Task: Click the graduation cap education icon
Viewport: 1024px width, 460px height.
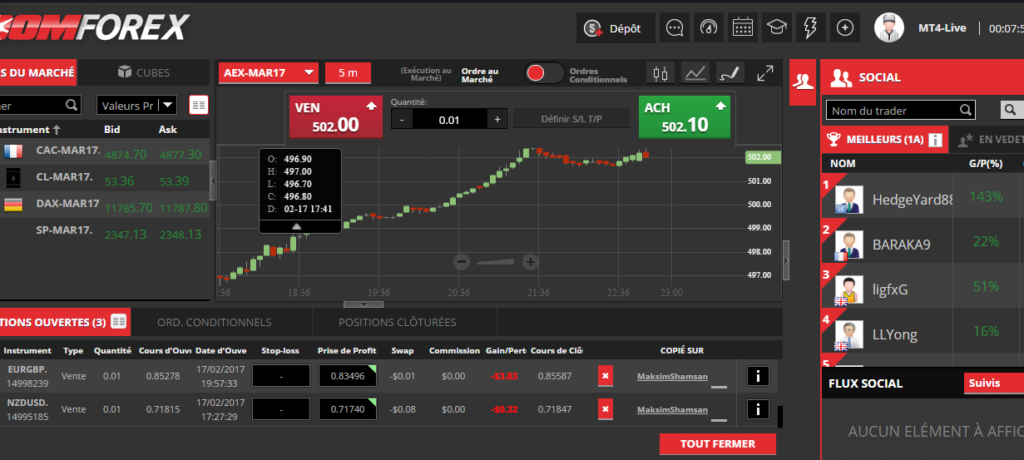Action: [x=777, y=28]
